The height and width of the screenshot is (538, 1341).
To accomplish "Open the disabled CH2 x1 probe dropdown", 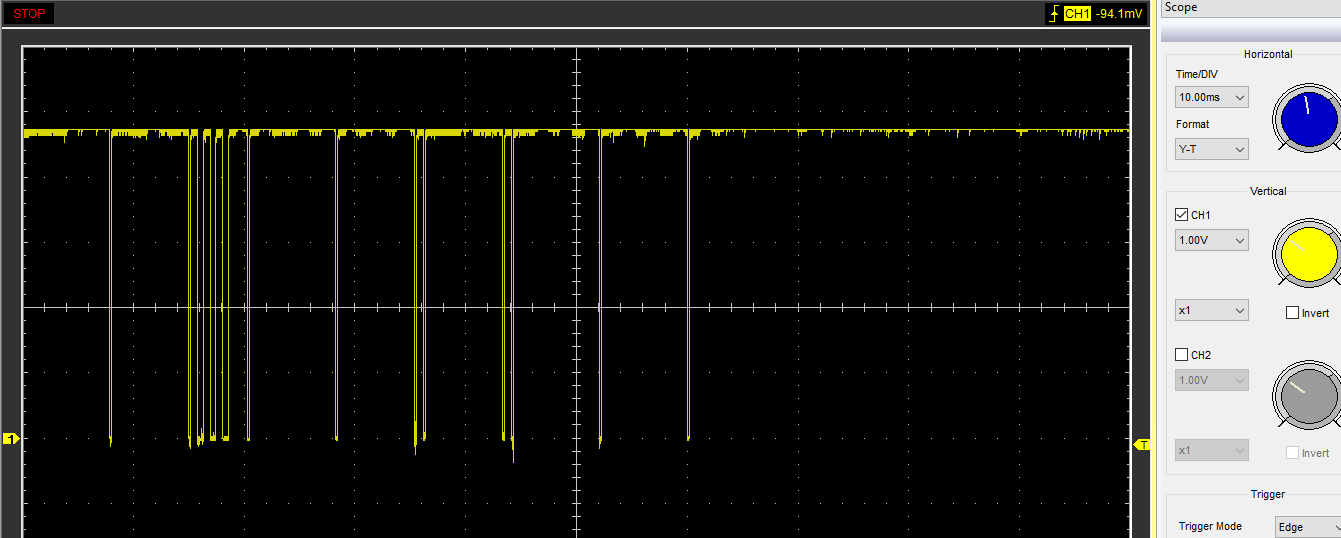I will [1212, 450].
